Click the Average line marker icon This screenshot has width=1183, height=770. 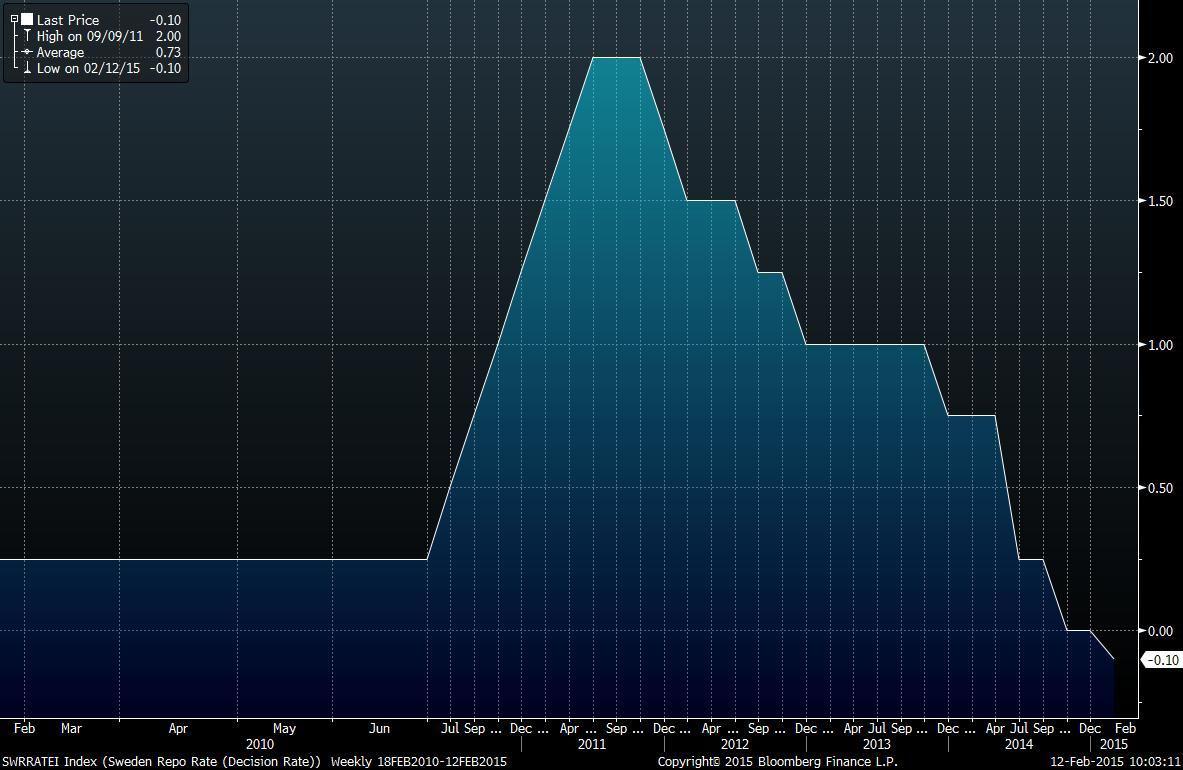27,52
